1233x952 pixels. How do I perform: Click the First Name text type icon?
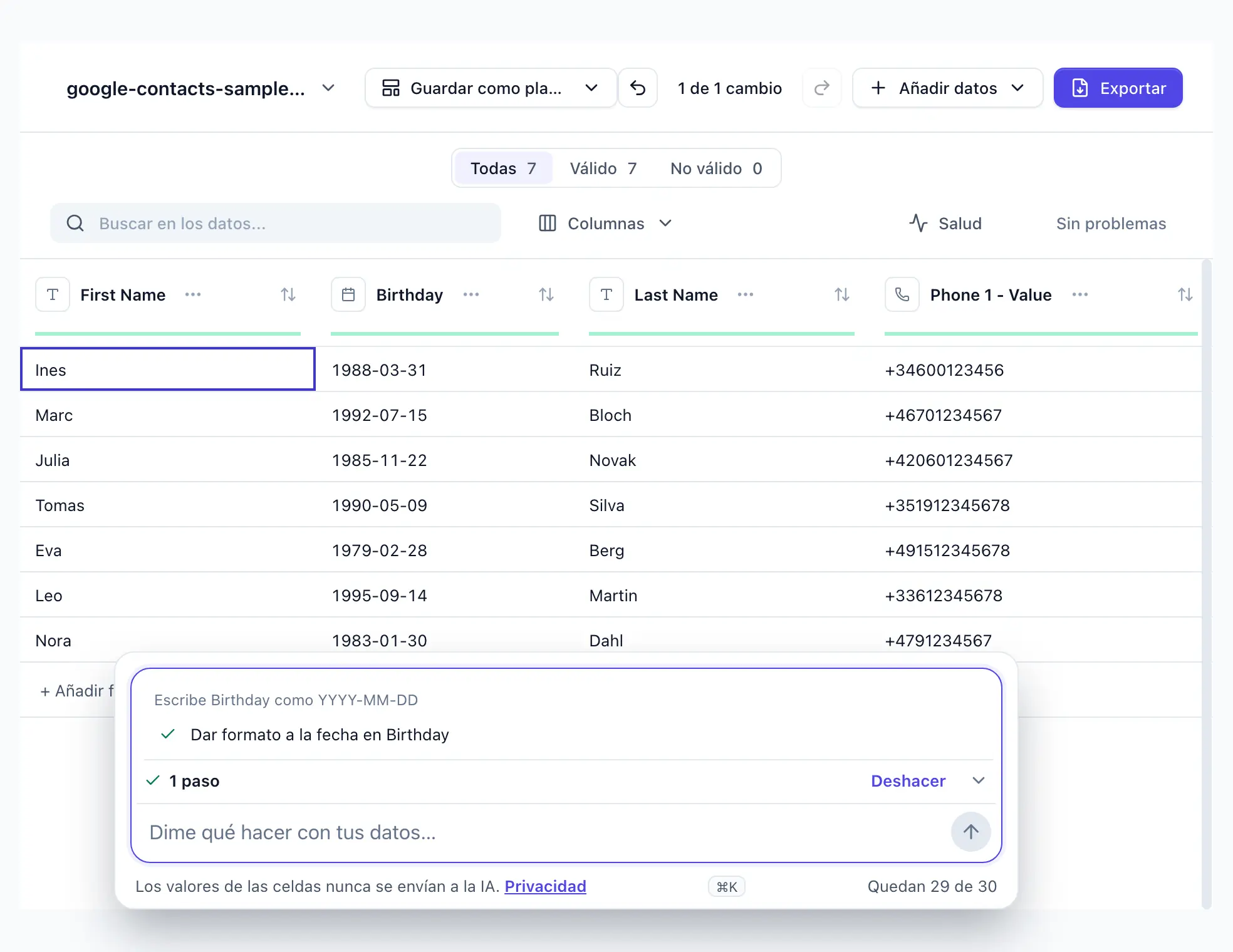coord(53,294)
